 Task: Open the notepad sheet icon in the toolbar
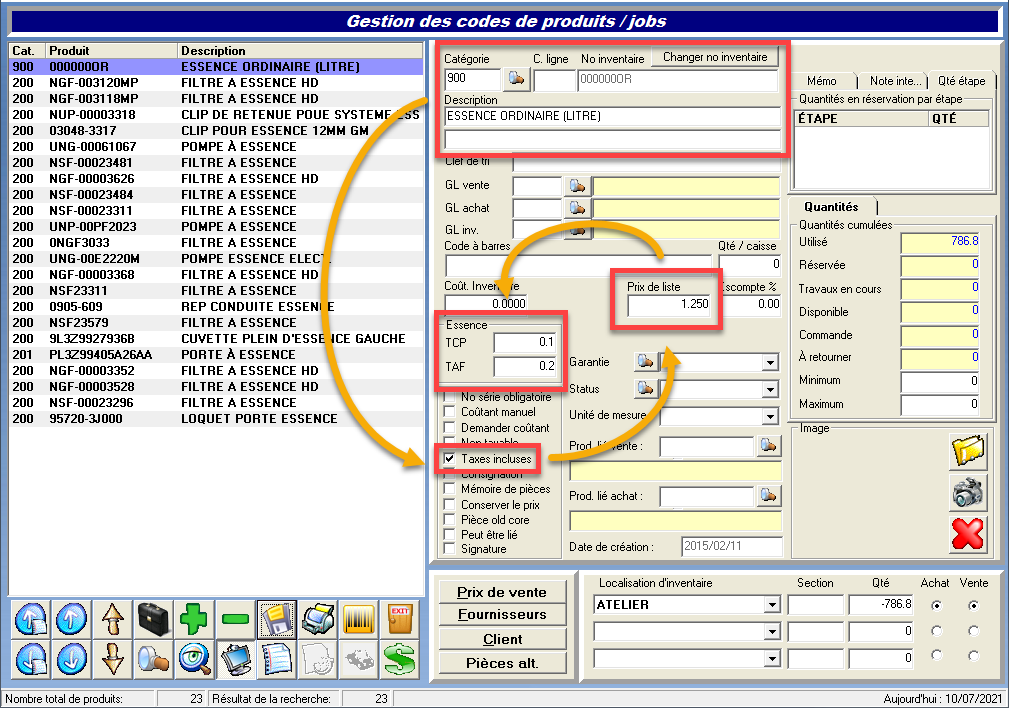276,659
